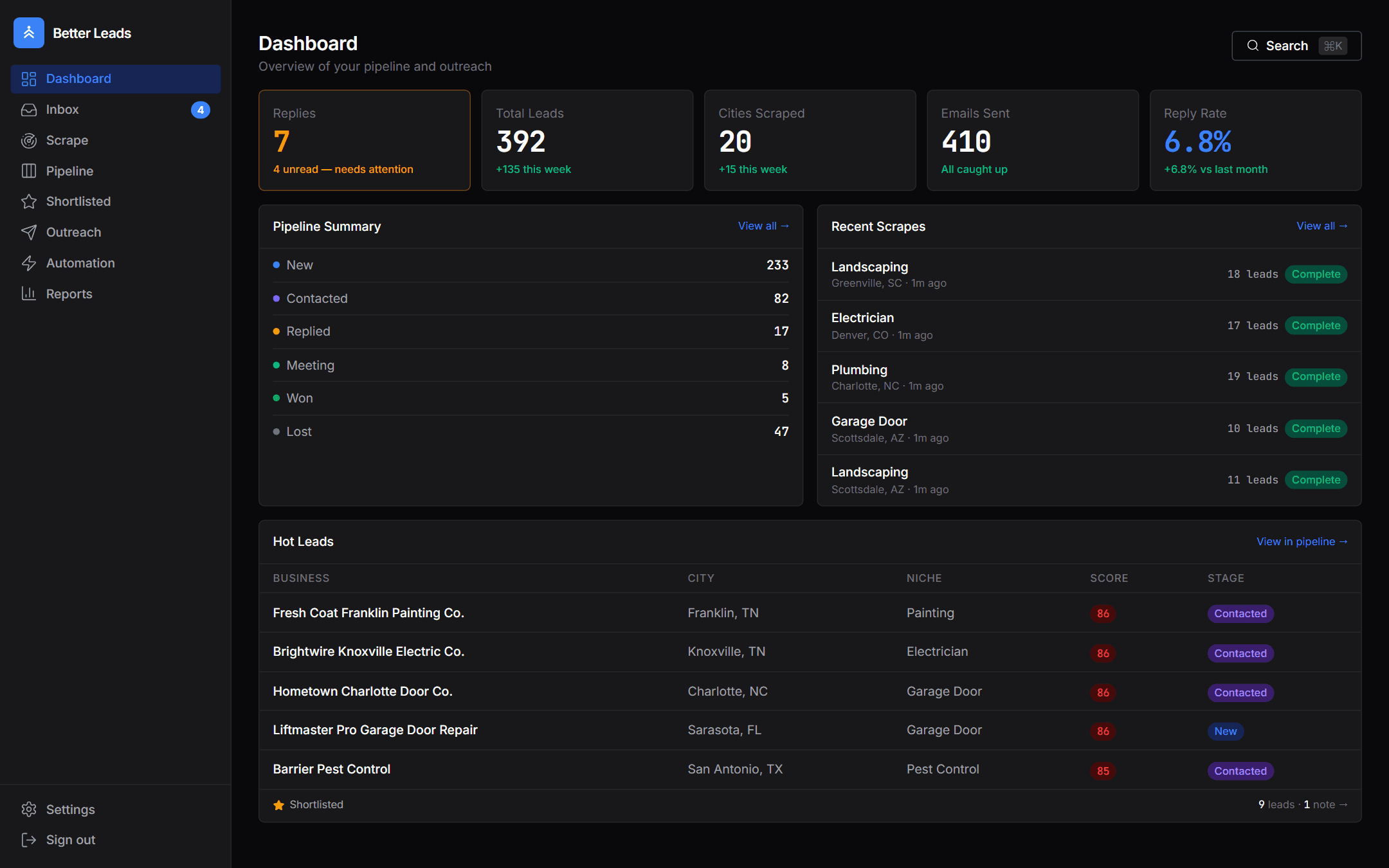Select the Won pipeline stage row
This screenshot has height=868, width=1389.
[531, 398]
